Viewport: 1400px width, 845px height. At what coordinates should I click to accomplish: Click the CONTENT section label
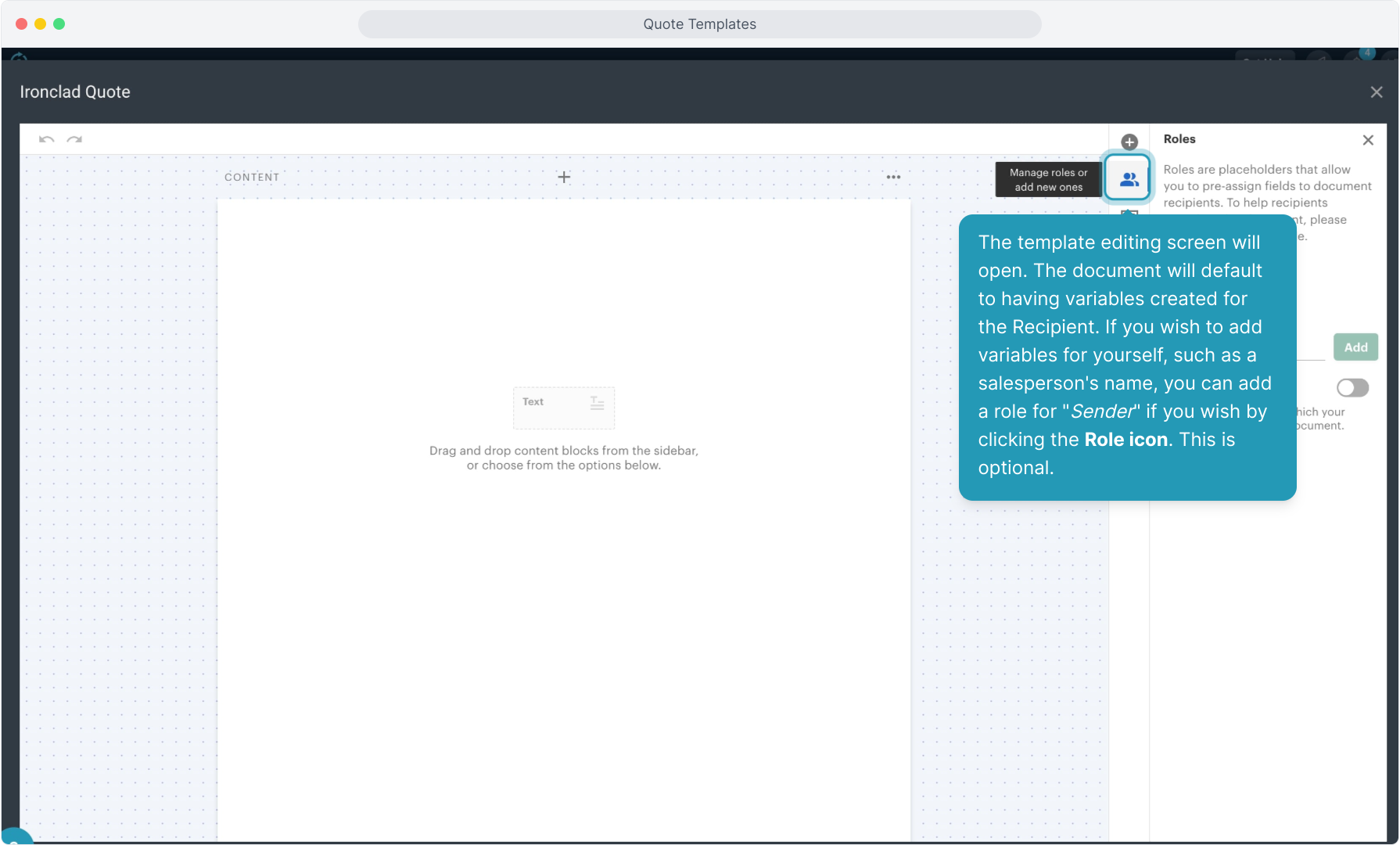(x=252, y=177)
